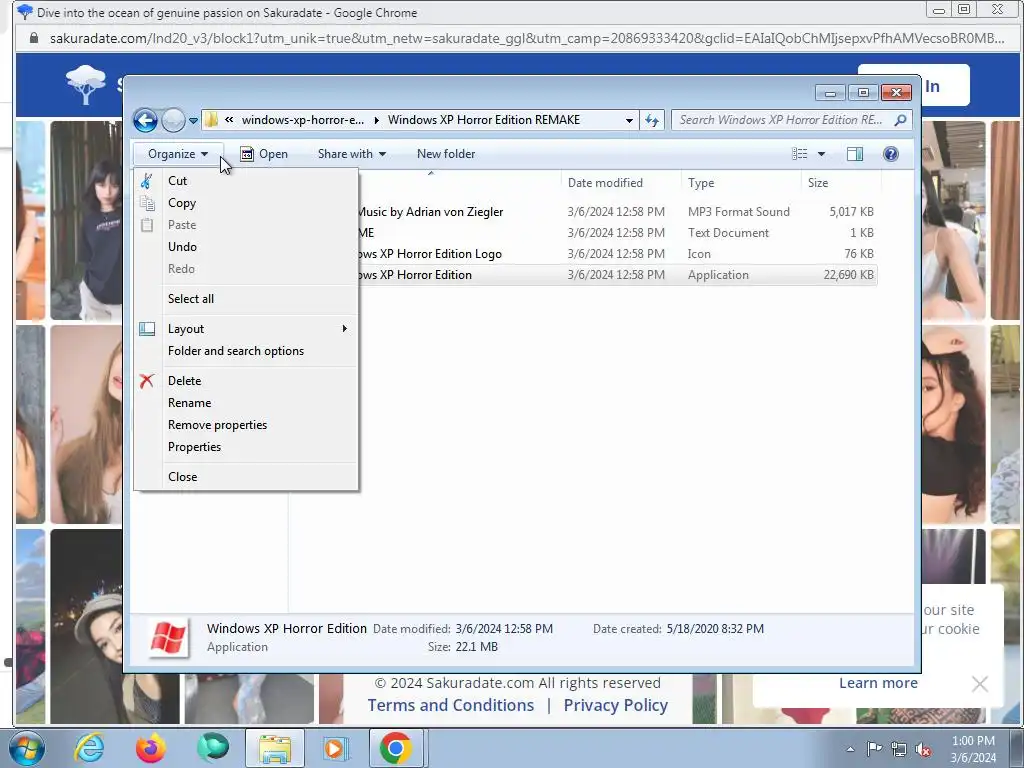The width and height of the screenshot is (1024, 768).
Task: Click the network tray icon
Action: point(899,749)
